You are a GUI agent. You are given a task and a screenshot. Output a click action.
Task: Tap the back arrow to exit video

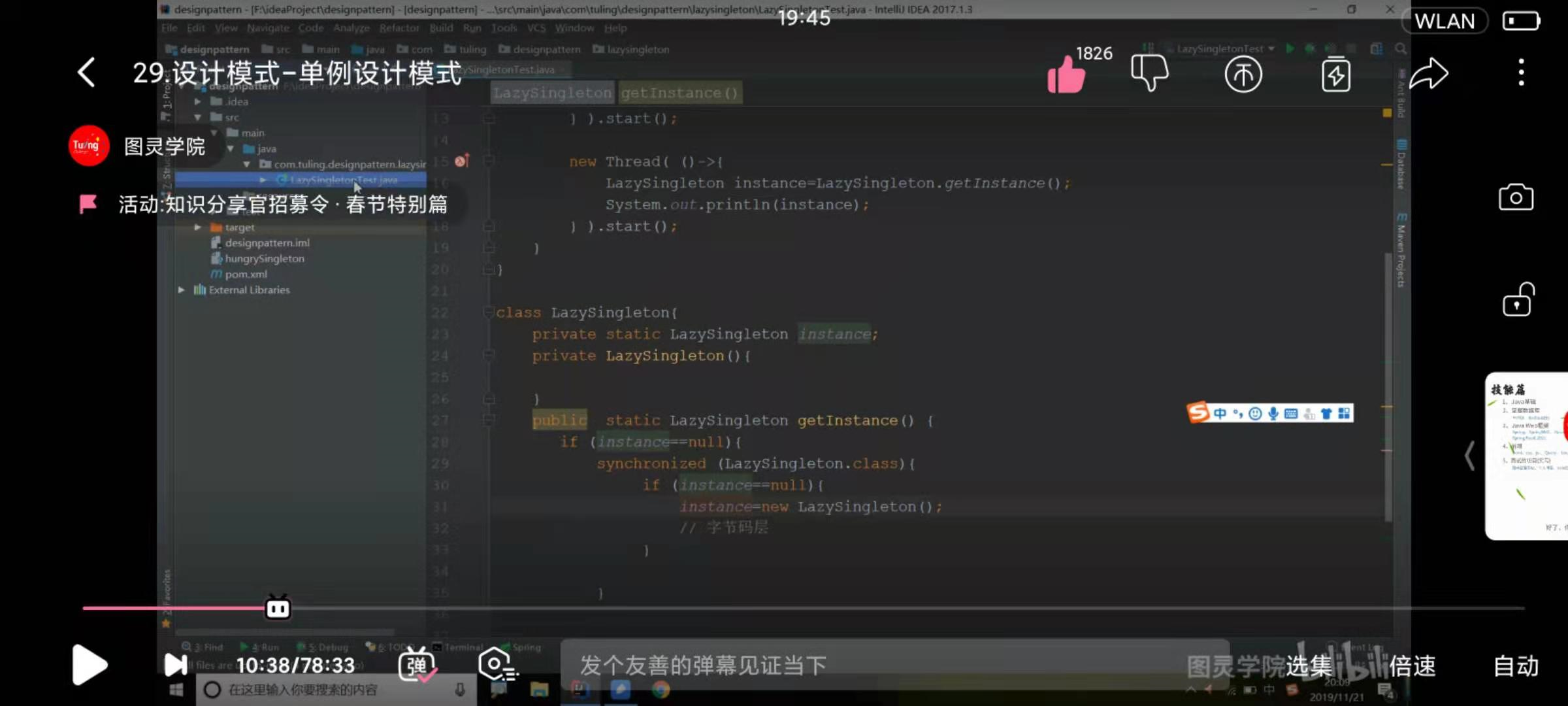pyautogui.click(x=87, y=73)
